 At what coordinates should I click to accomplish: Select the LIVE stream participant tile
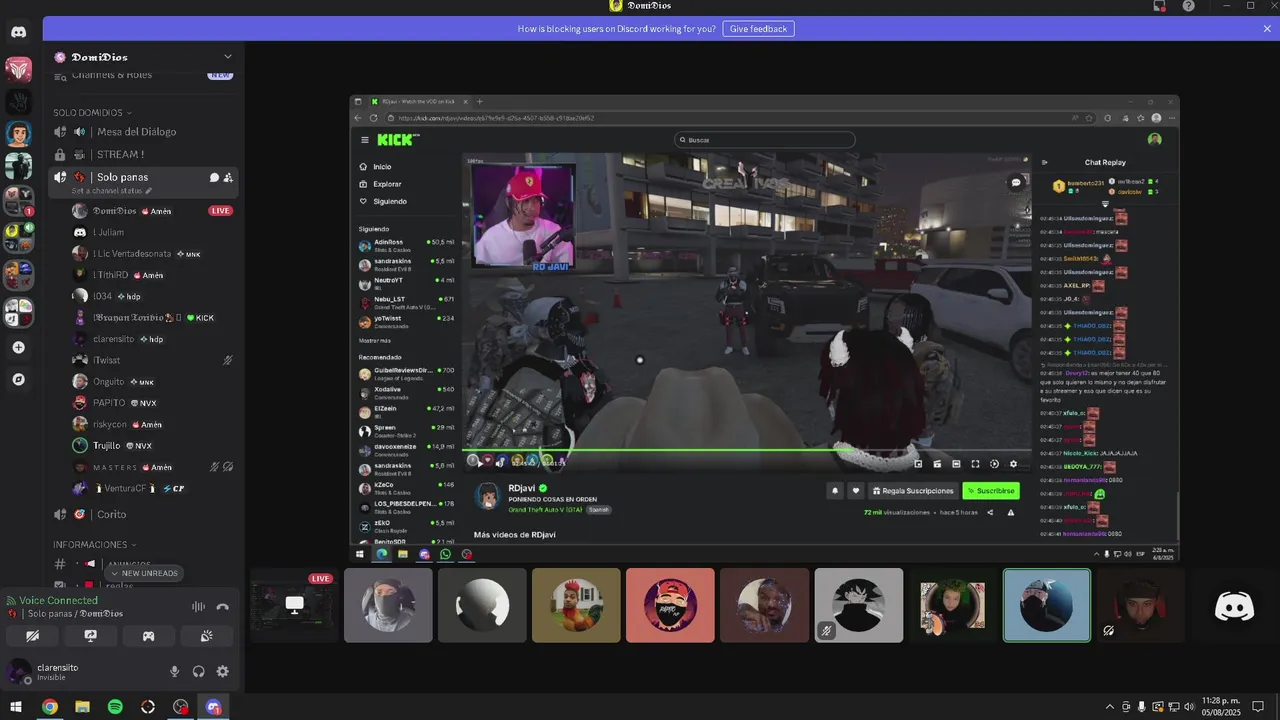pos(294,605)
